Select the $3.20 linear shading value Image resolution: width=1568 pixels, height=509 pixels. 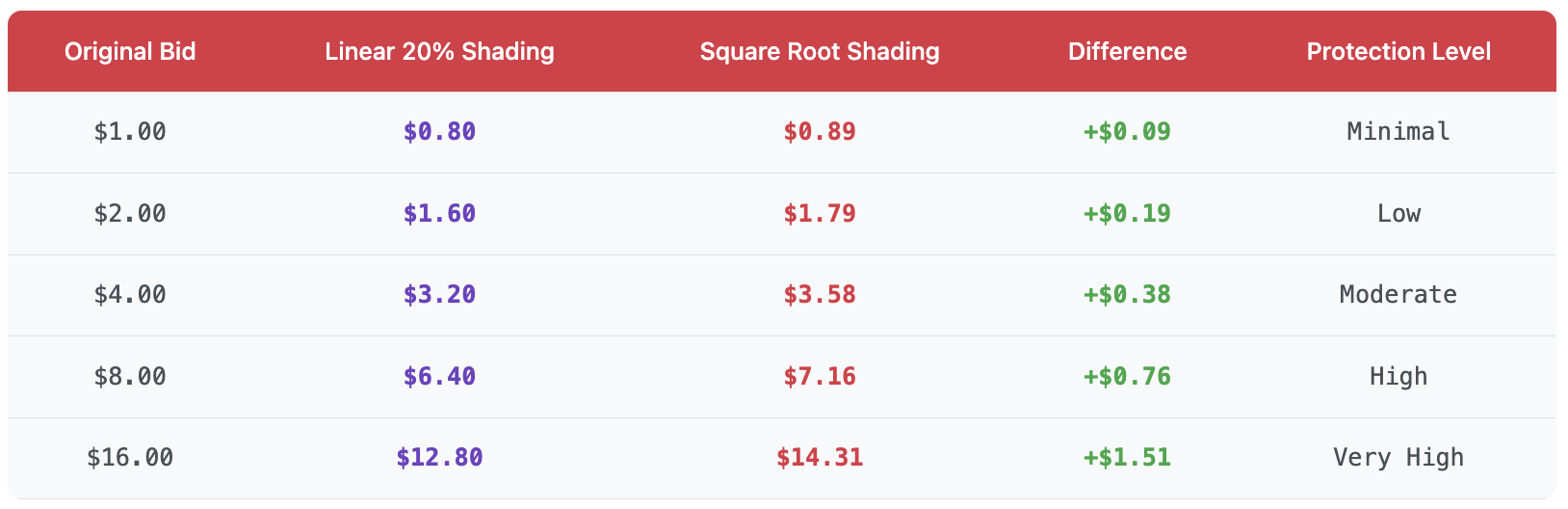[439, 294]
